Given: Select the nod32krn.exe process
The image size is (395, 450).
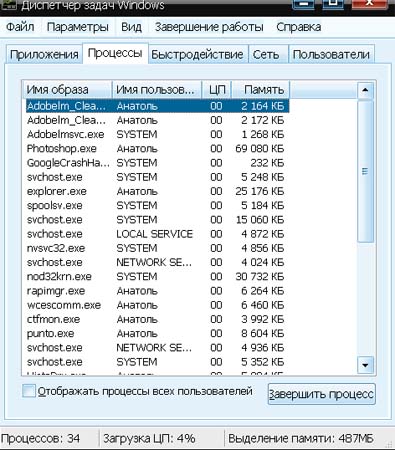Looking at the screenshot, I should (x=157, y=277).
